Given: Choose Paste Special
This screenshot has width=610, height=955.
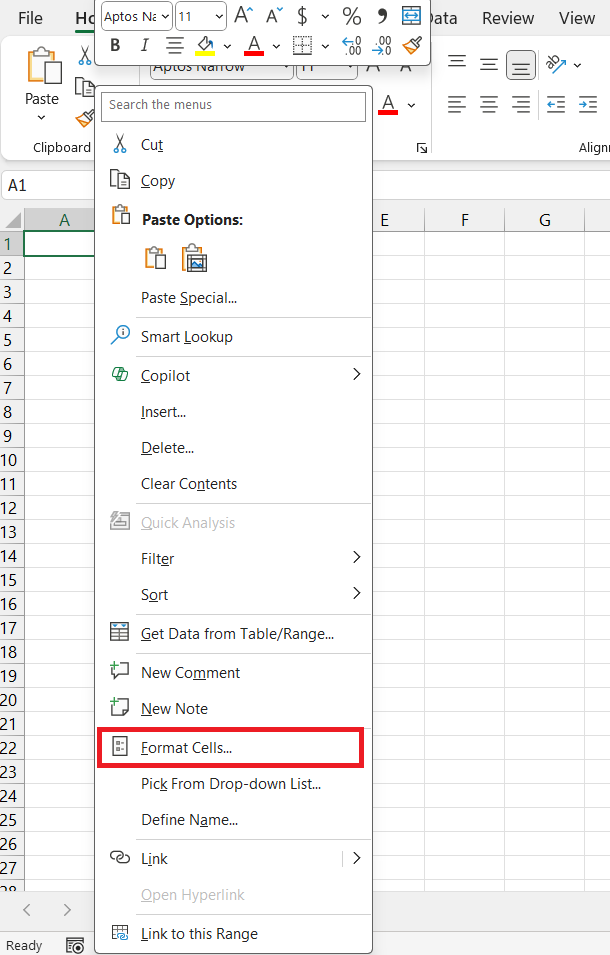Looking at the screenshot, I should click(234, 298).
